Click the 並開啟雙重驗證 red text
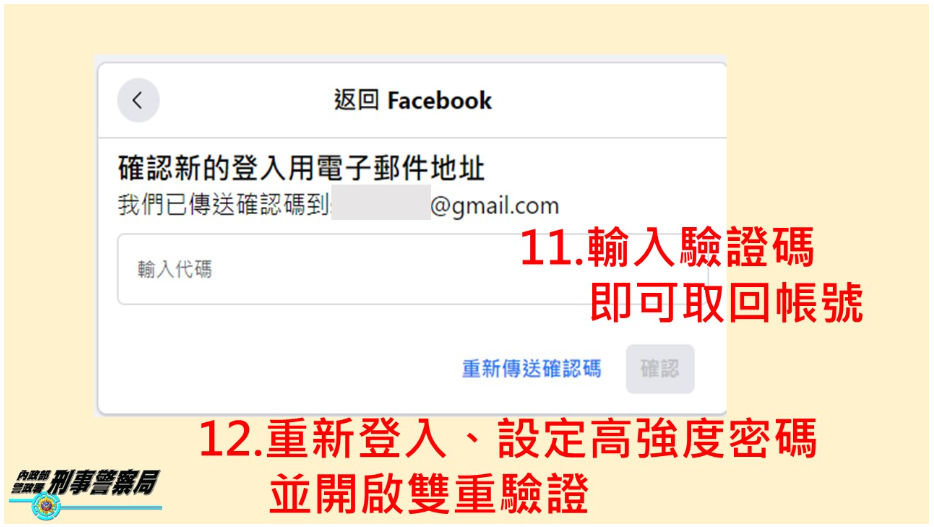 coord(429,494)
